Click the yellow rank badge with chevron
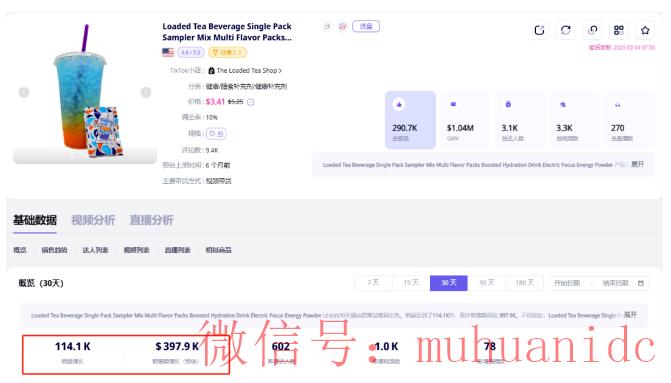This screenshot has height=383, width=671. coord(227,52)
